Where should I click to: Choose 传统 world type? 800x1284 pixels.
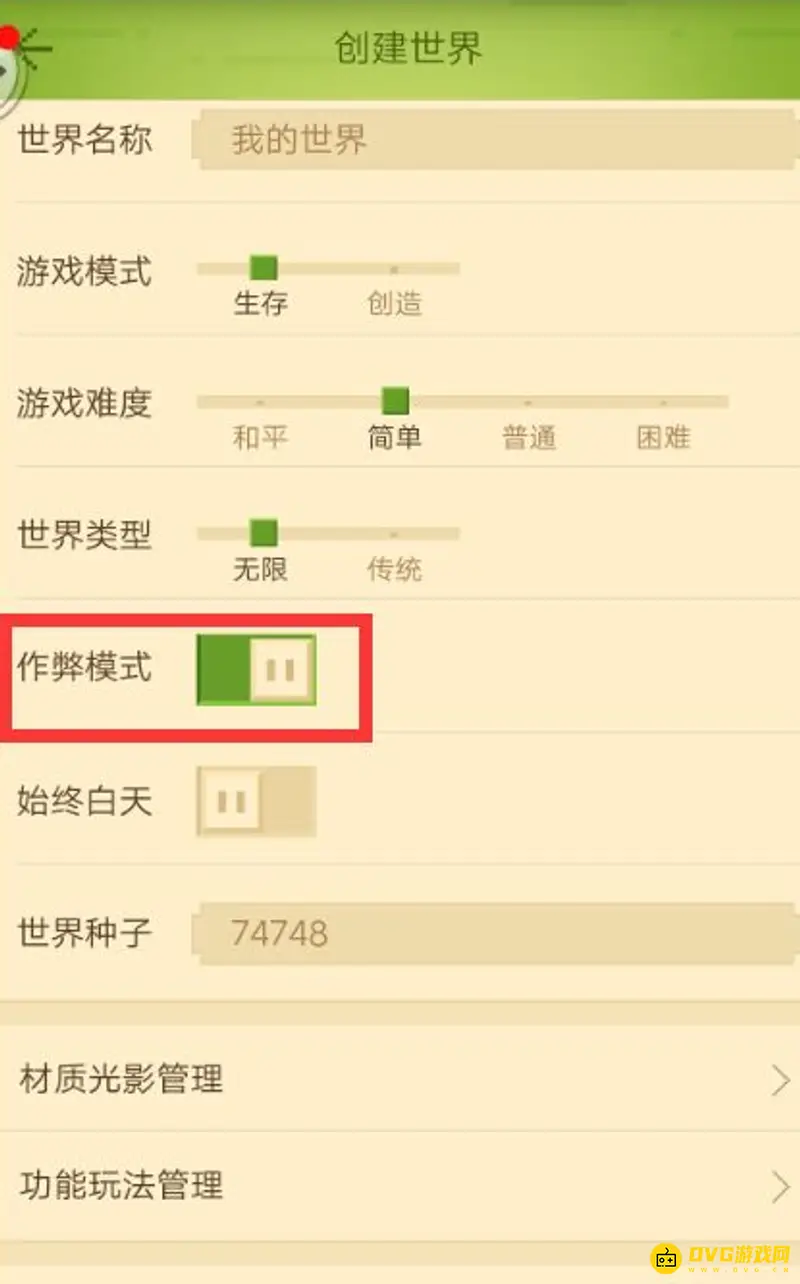395,570
